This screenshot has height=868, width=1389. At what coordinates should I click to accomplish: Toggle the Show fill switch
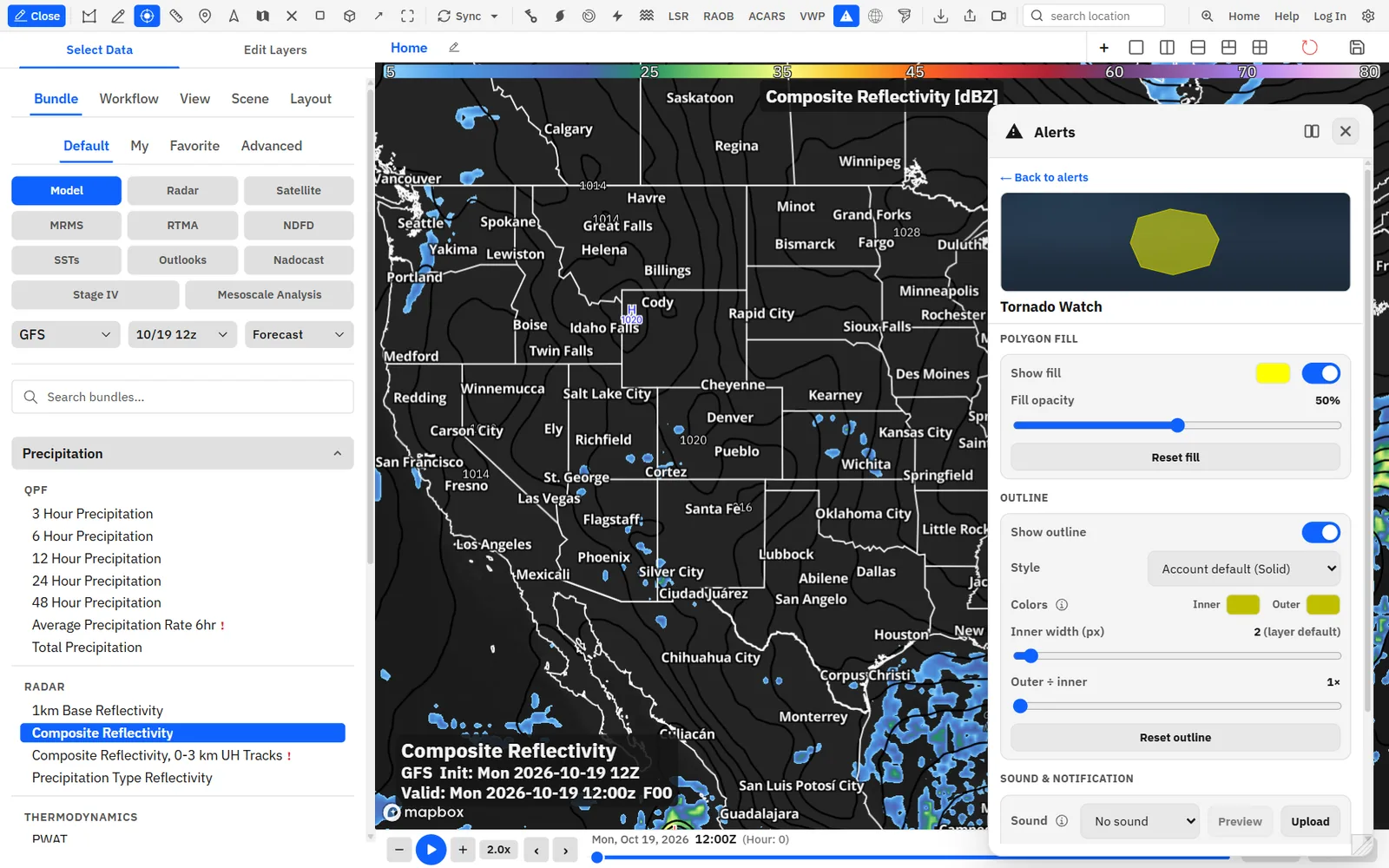point(1320,373)
